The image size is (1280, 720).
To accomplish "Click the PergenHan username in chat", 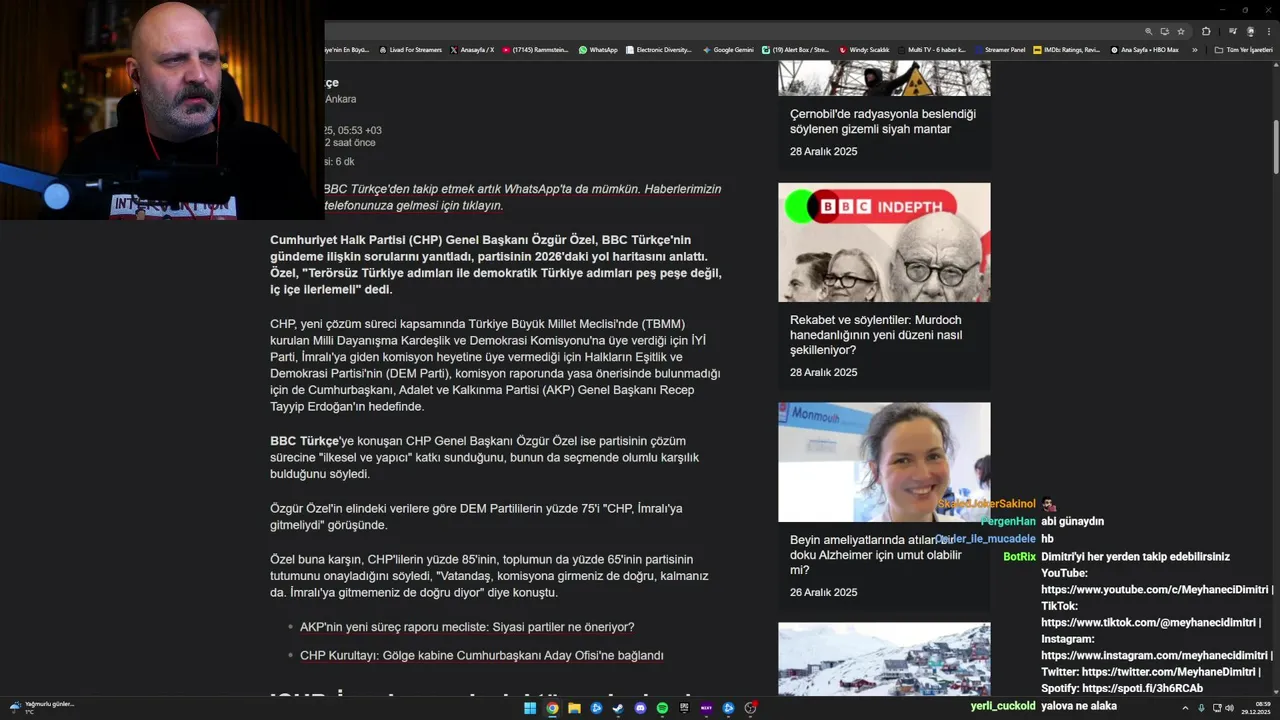I will (1008, 521).
